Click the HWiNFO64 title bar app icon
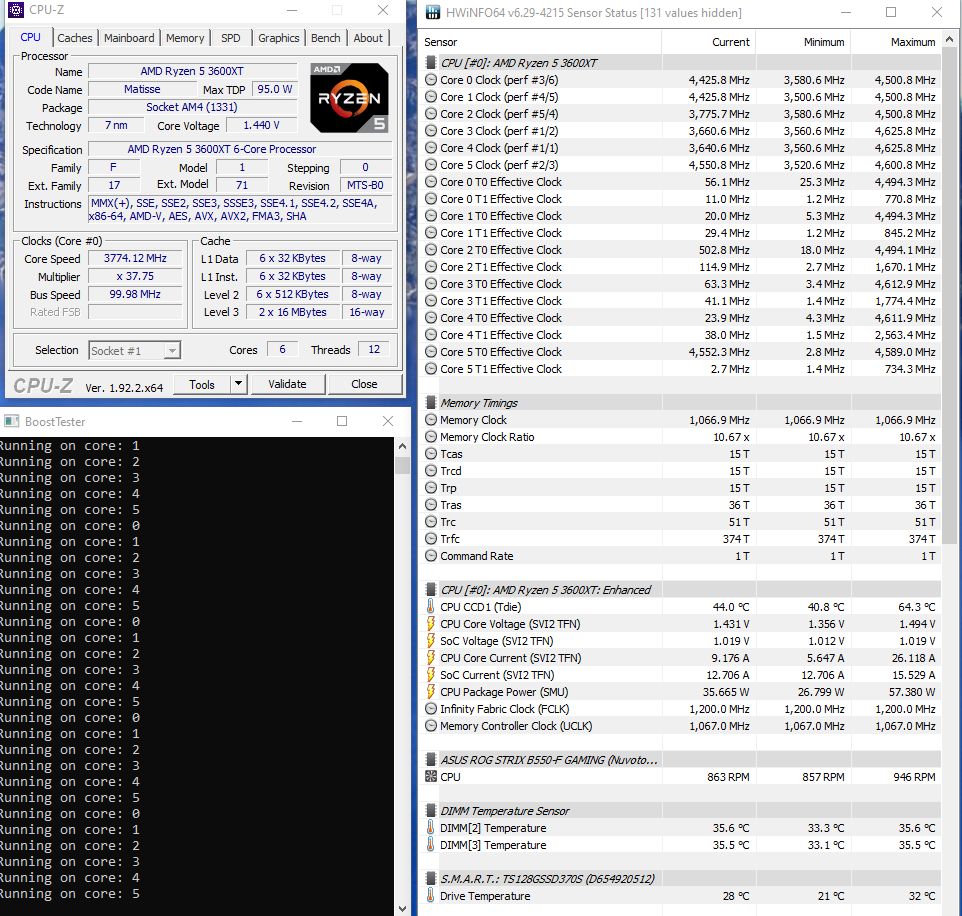 [x=433, y=12]
